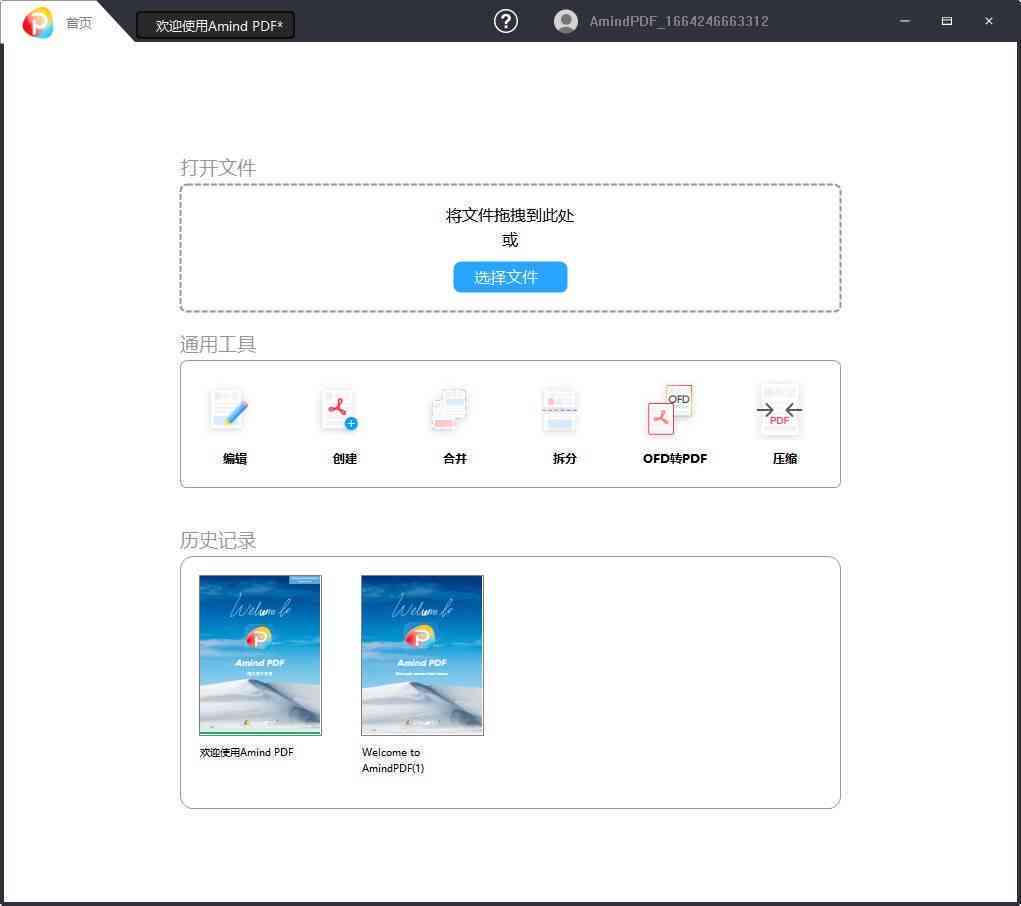Click the 欢迎使用Amind PDF file name label
Viewport: 1021px width, 906px height.
247,752
